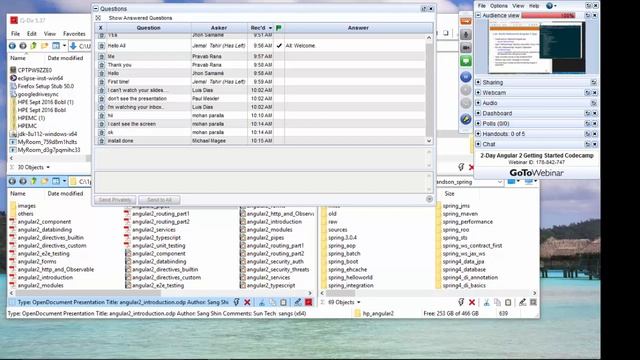Click trash icon for 'Thank you' question
The image size is (640, 360).
tap(101, 65)
